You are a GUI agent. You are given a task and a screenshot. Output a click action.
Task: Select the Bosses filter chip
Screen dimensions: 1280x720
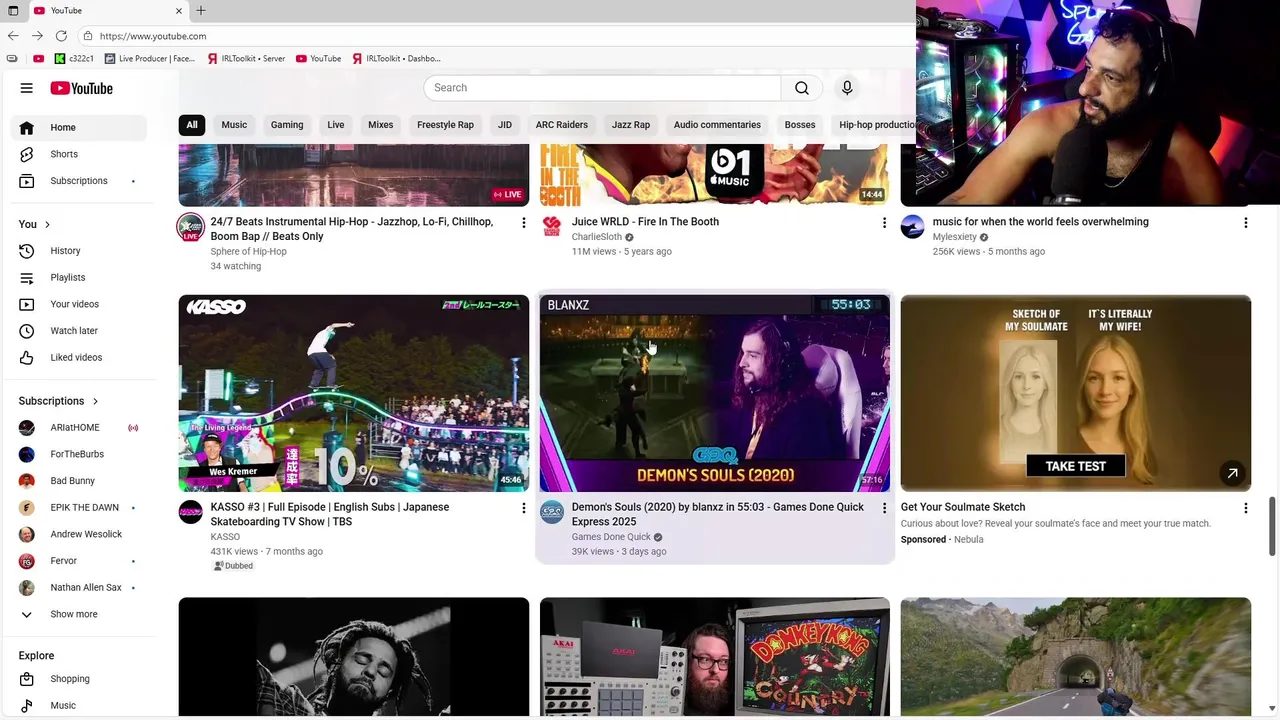pos(800,125)
